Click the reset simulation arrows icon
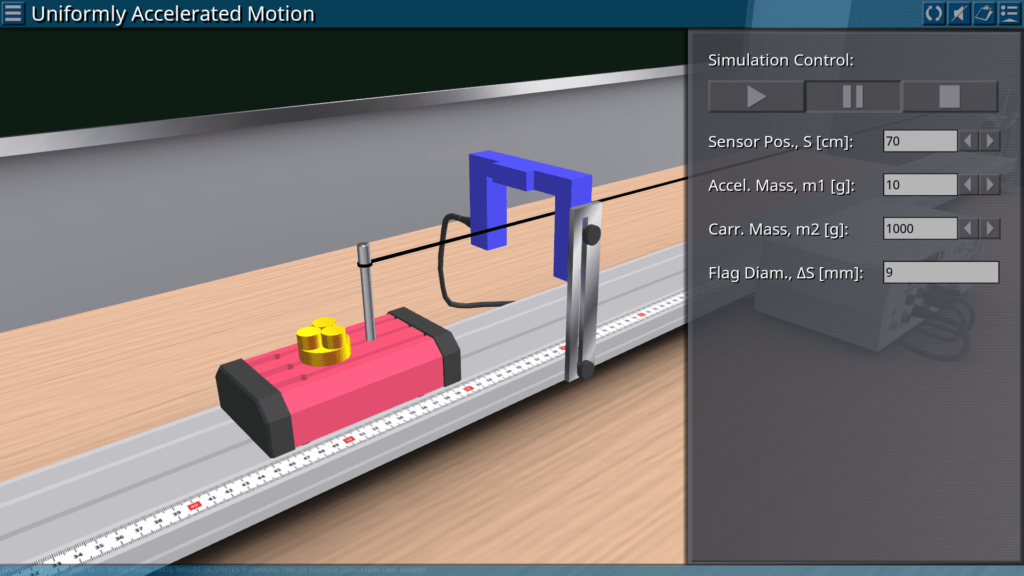1024x576 pixels. coord(933,13)
